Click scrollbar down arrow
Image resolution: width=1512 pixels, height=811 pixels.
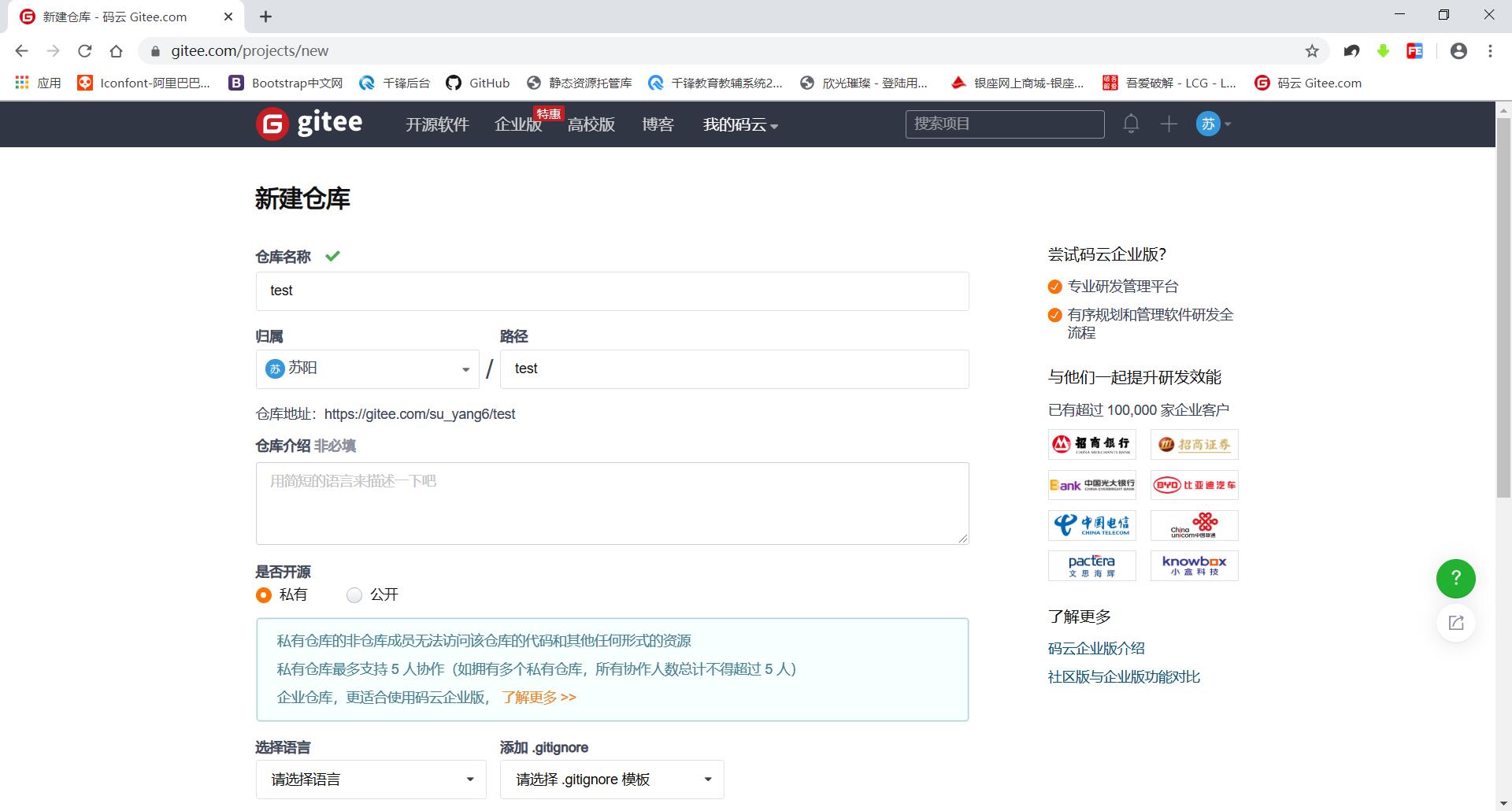[x=1503, y=803]
